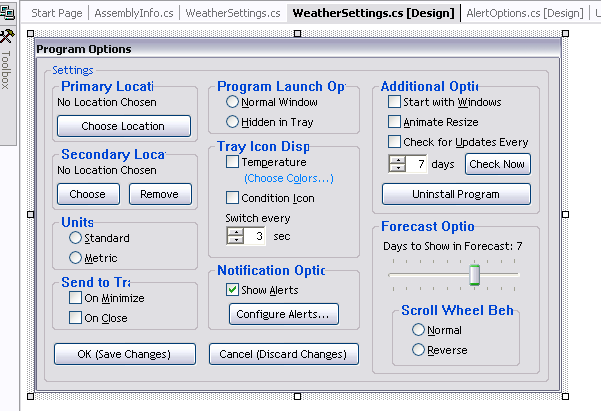Click the Primary Location group heading
This screenshot has width=601, height=411.
pyautogui.click(x=107, y=86)
